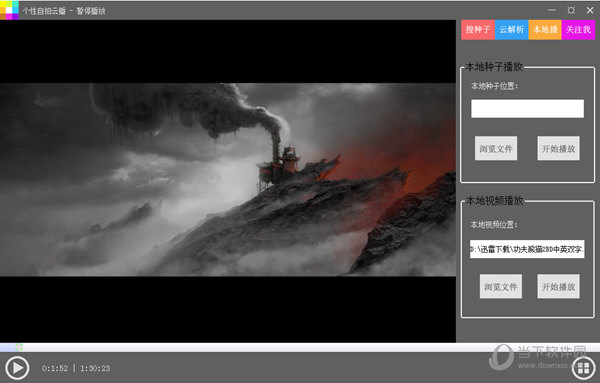Screen dimensions: 600x383
Task: Open the settings gear in title bar
Action: pyautogui.click(x=571, y=10)
